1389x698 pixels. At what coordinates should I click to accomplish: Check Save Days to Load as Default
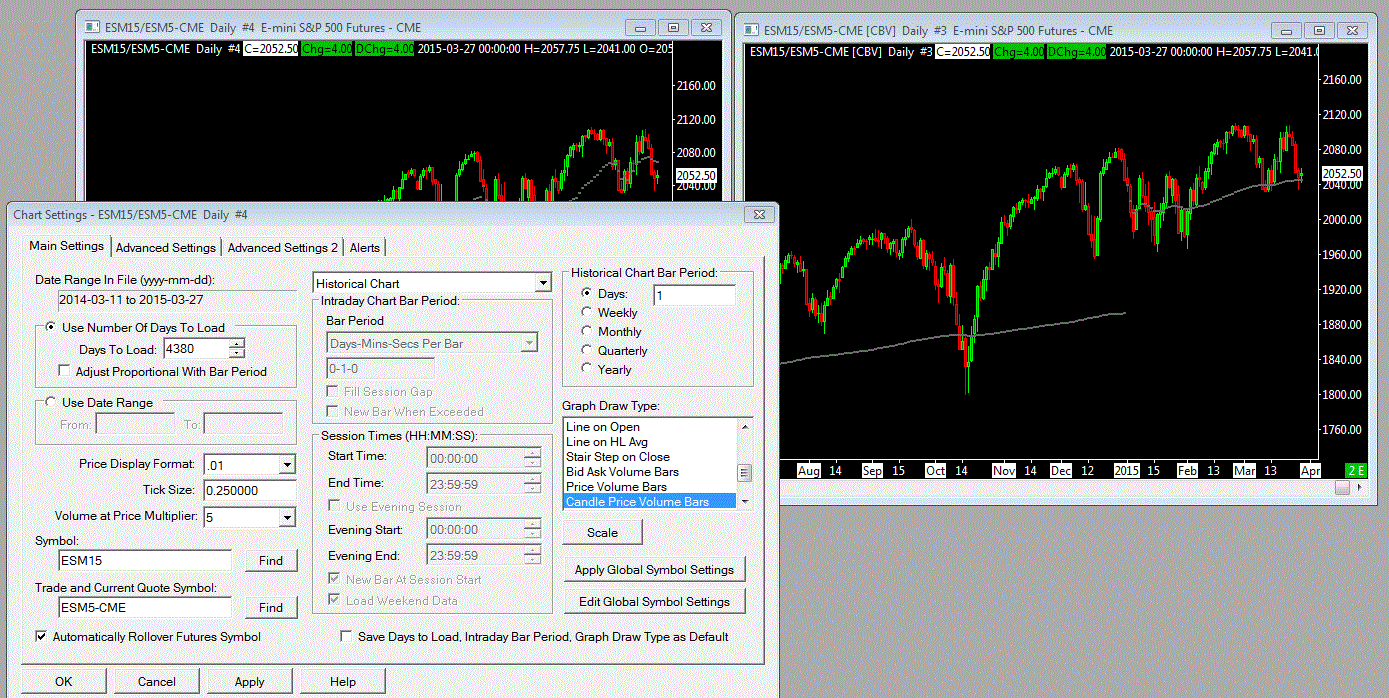pos(535,636)
